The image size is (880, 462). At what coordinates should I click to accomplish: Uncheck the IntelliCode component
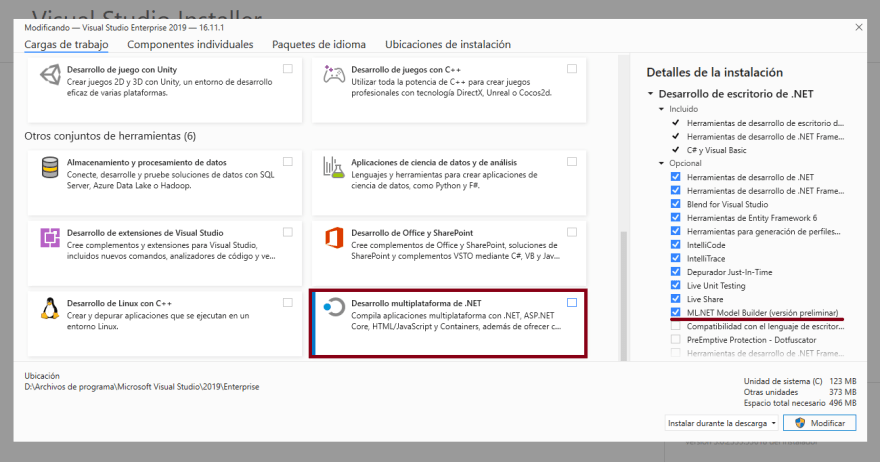tap(676, 244)
